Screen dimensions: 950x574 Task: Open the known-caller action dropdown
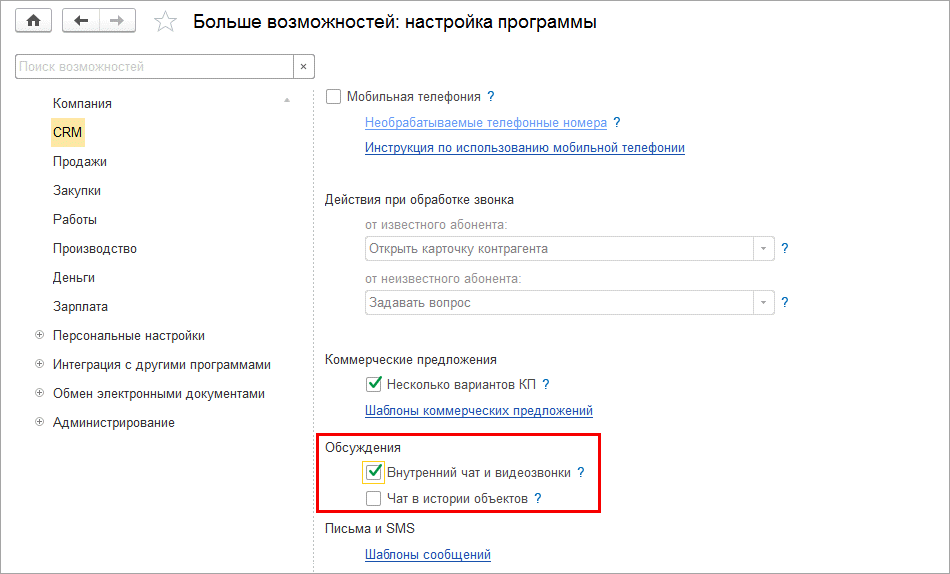764,248
